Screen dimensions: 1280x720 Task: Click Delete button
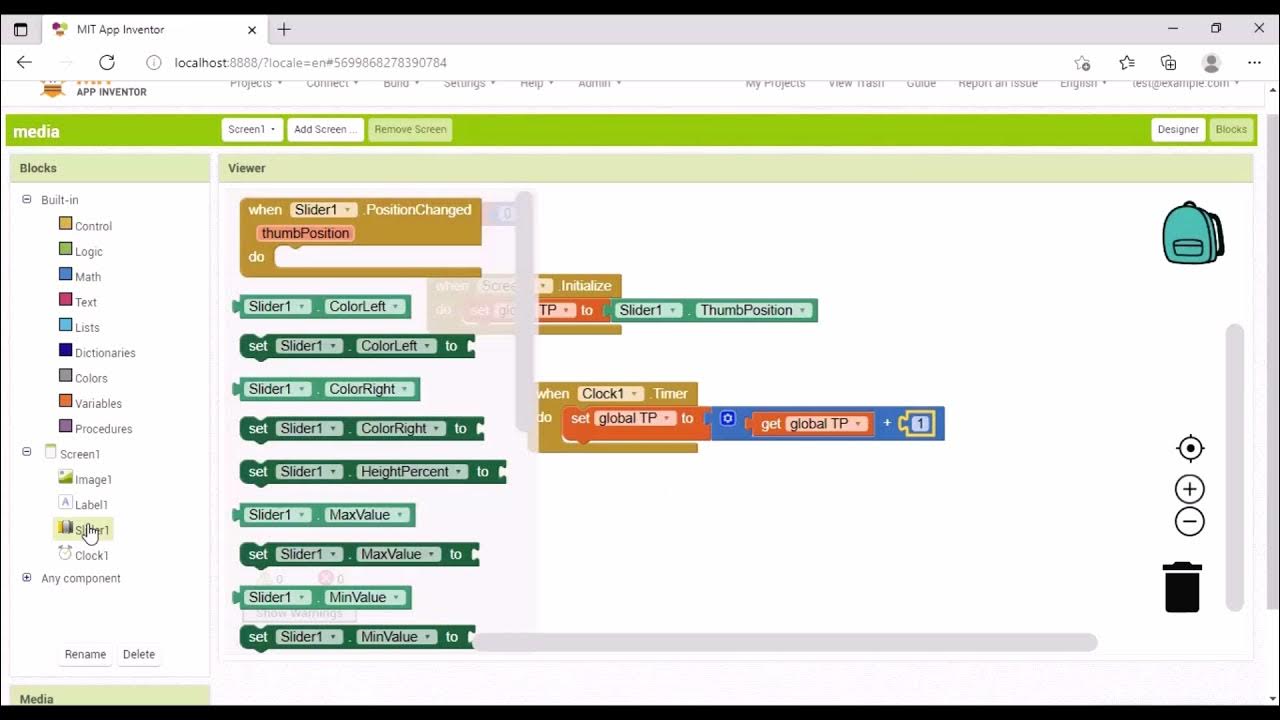[139, 654]
